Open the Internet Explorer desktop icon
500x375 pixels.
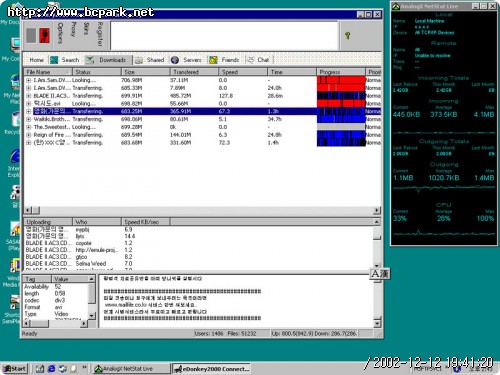pos(15,156)
